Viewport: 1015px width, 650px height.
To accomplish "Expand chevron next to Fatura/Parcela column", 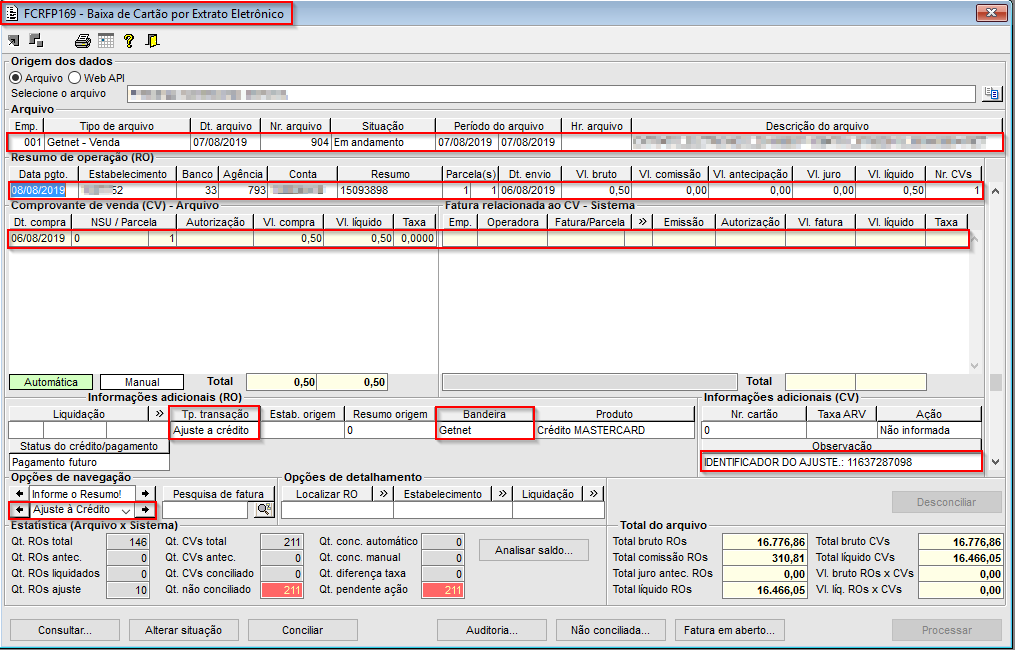I will 642,222.
